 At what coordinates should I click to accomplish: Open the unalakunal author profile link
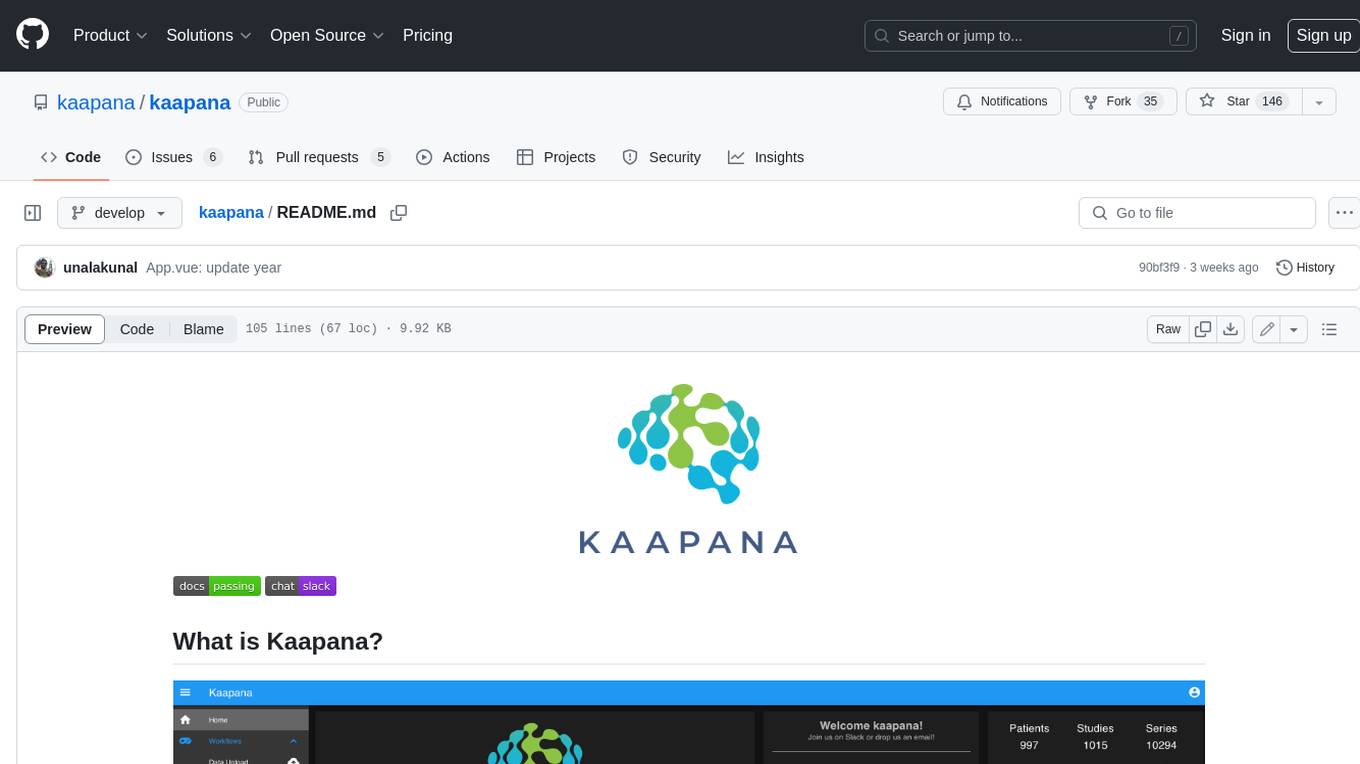100,268
